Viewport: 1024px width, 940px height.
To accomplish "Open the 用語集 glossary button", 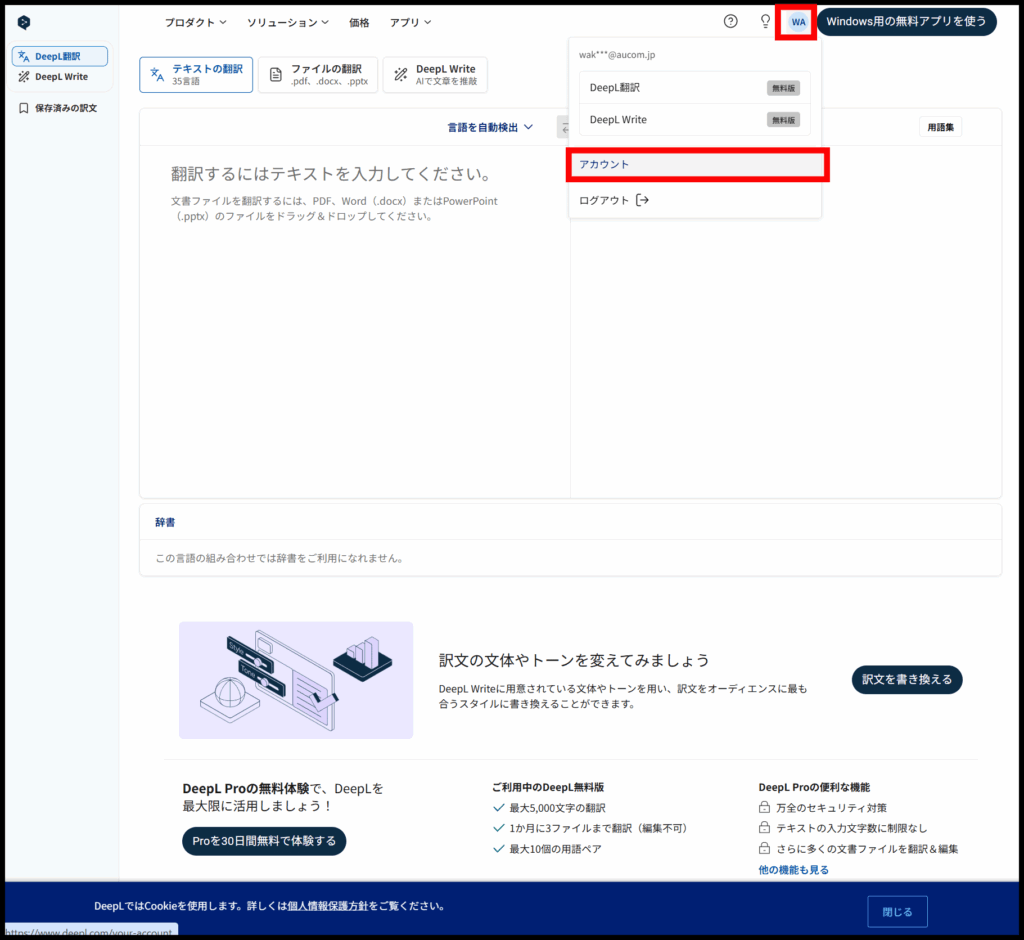I will tap(940, 127).
